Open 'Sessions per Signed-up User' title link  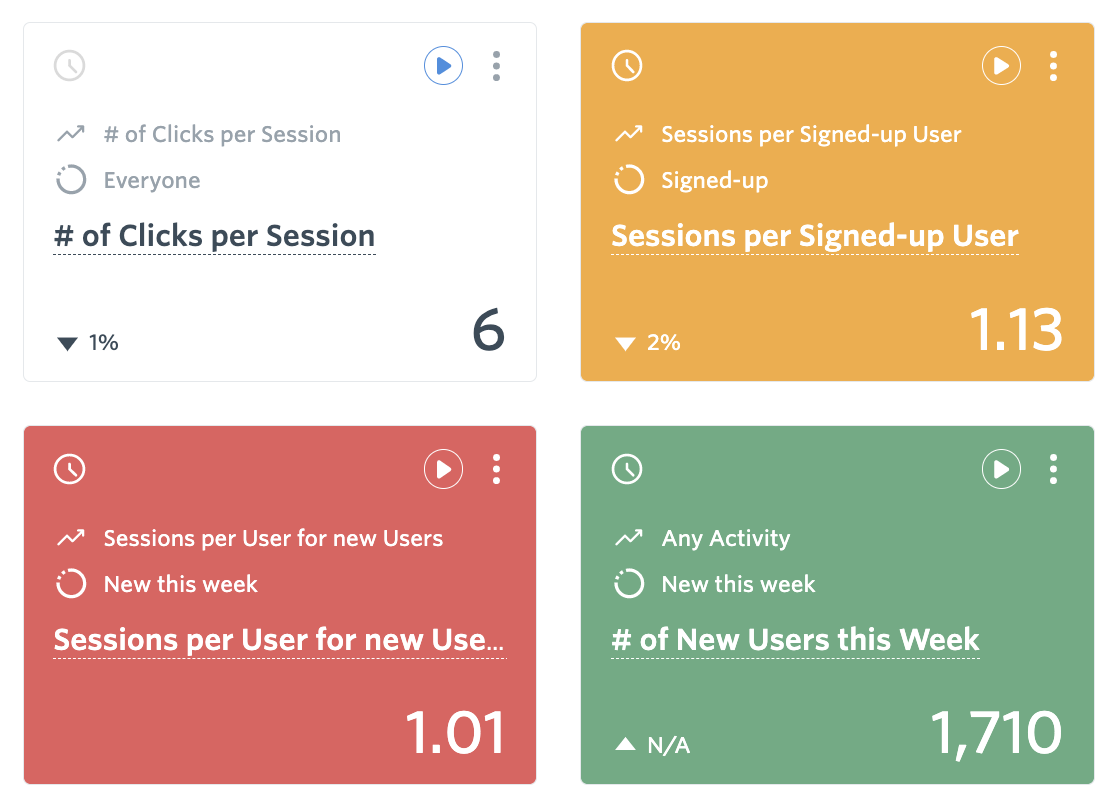click(814, 237)
